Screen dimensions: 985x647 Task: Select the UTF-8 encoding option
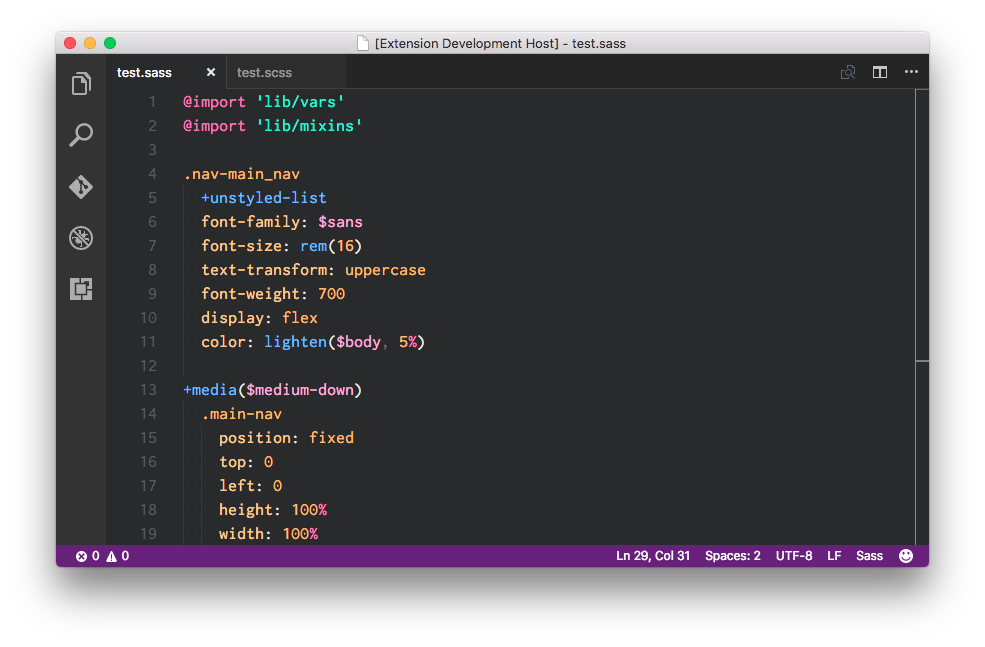794,556
